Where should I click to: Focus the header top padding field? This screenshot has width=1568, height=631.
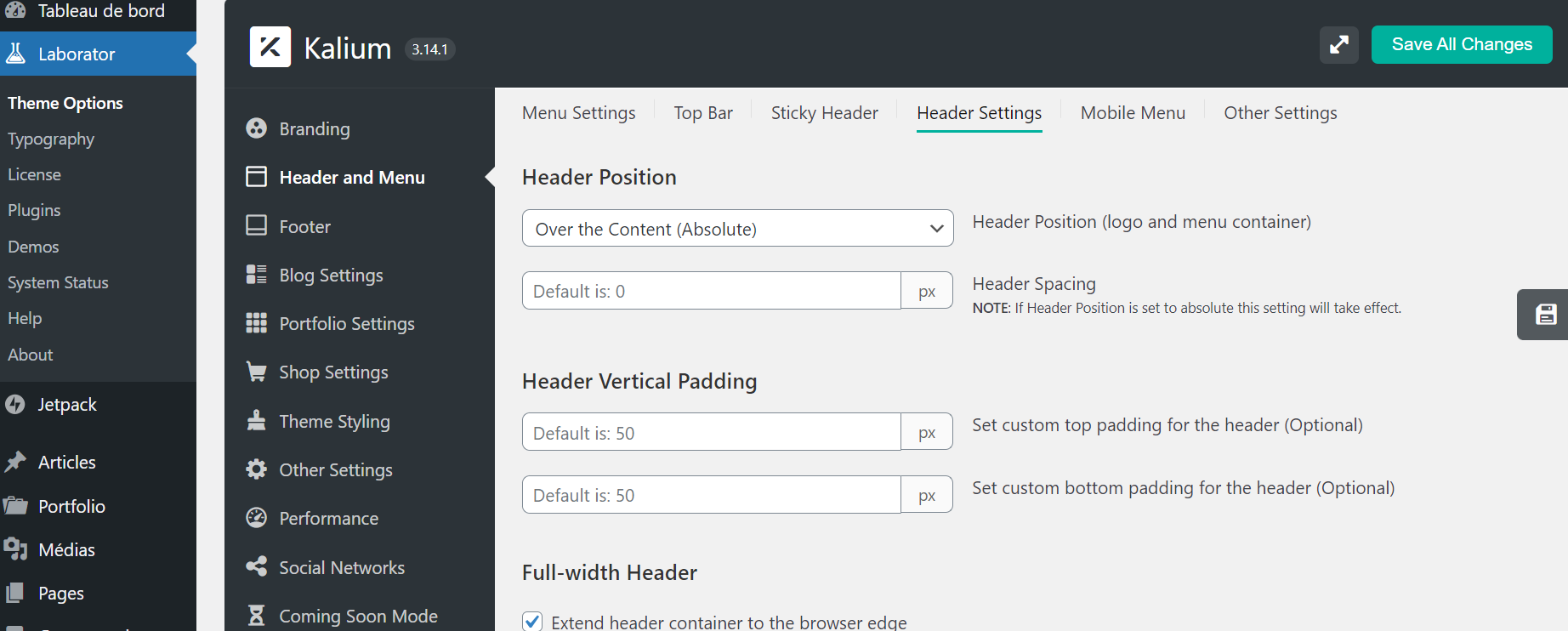coord(711,433)
